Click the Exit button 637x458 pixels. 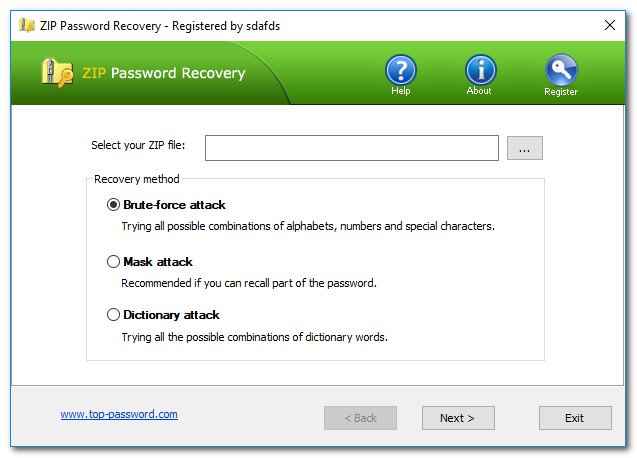pyautogui.click(x=574, y=418)
